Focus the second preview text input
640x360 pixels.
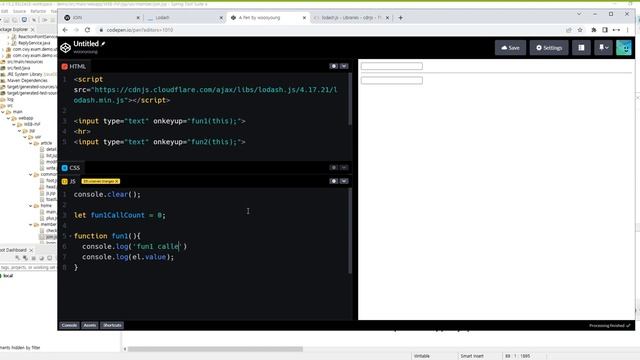pos(391,80)
